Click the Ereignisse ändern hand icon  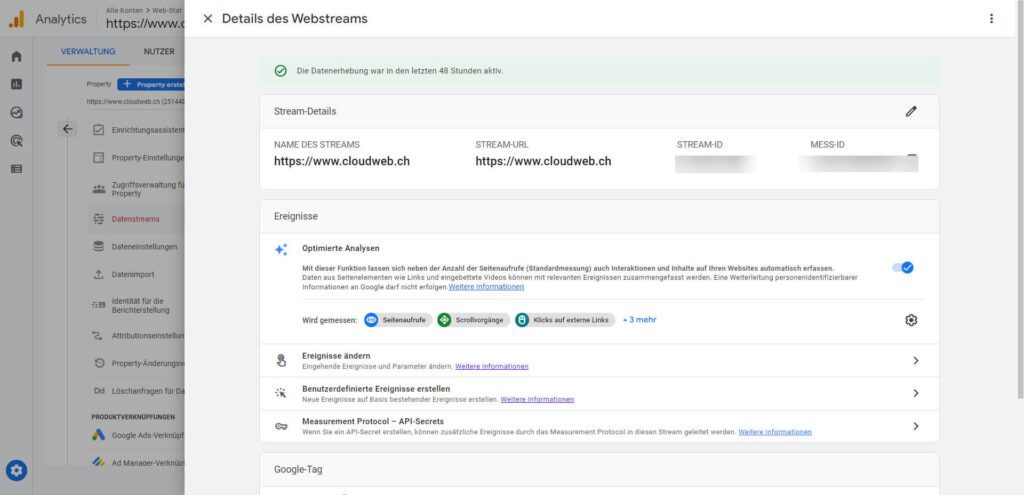click(281, 360)
